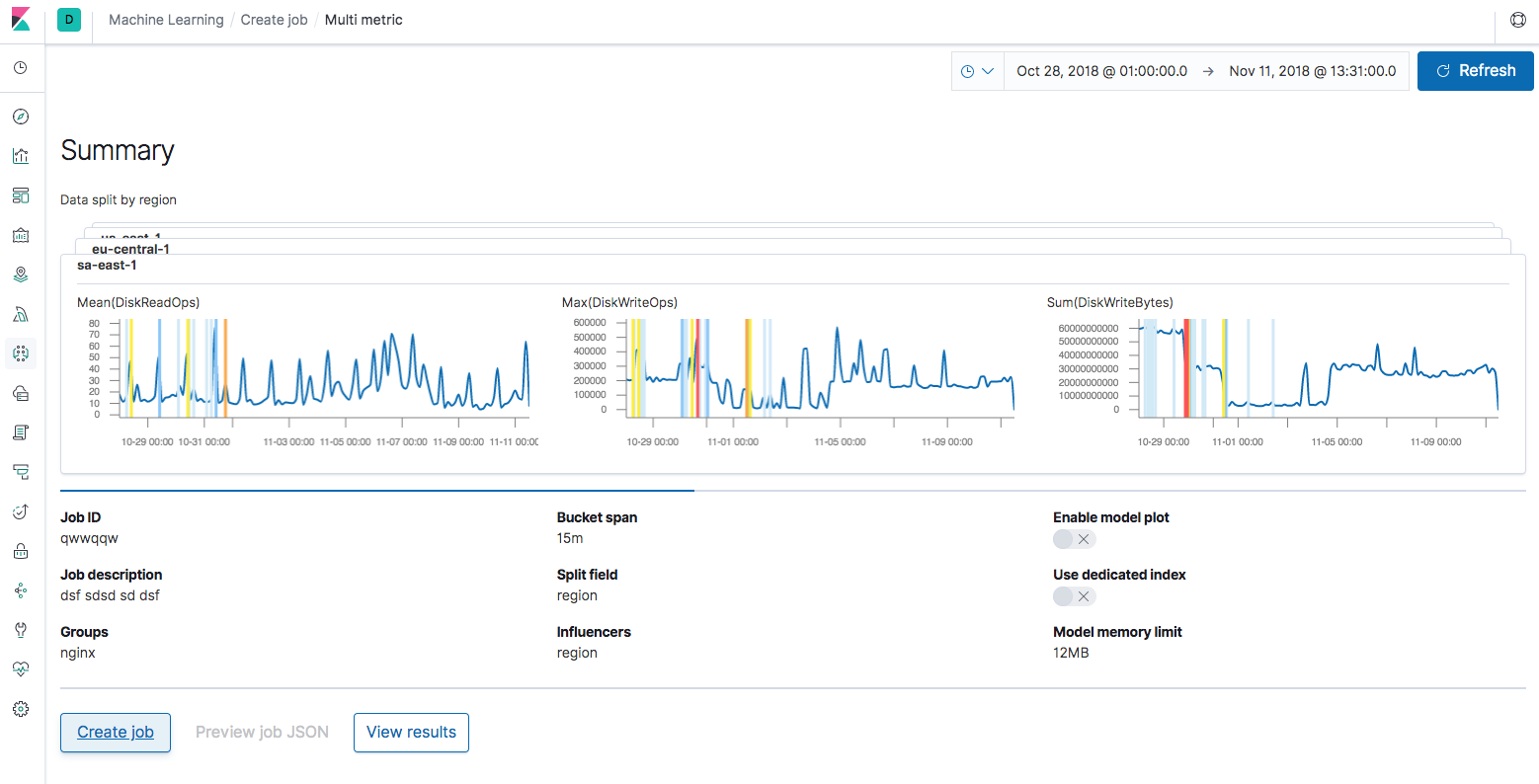Click the padlock icon in sidebar

pos(21,551)
